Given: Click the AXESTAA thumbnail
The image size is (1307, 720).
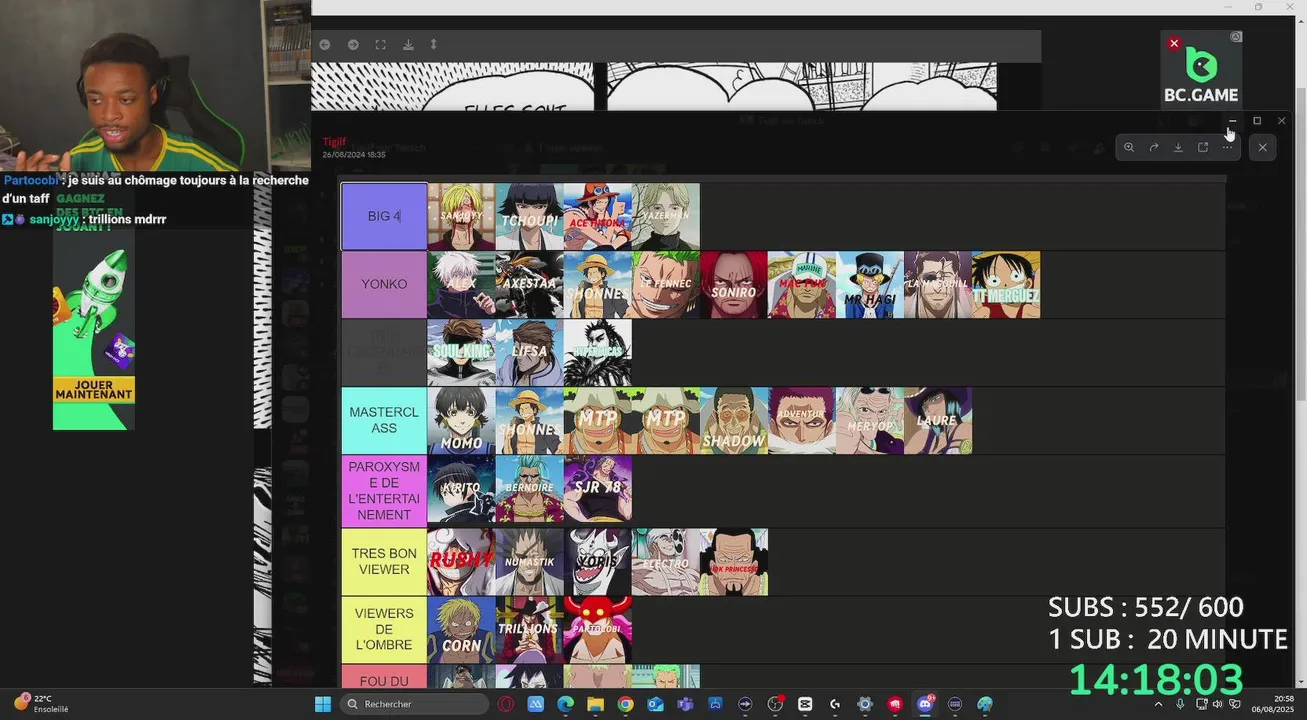Looking at the screenshot, I should pyautogui.click(x=529, y=285).
